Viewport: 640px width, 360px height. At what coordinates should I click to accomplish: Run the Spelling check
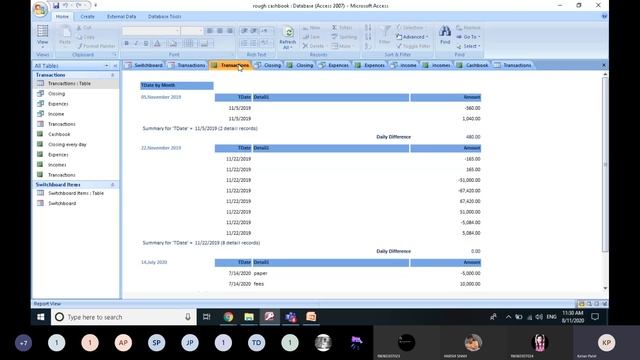[x=344, y=37]
